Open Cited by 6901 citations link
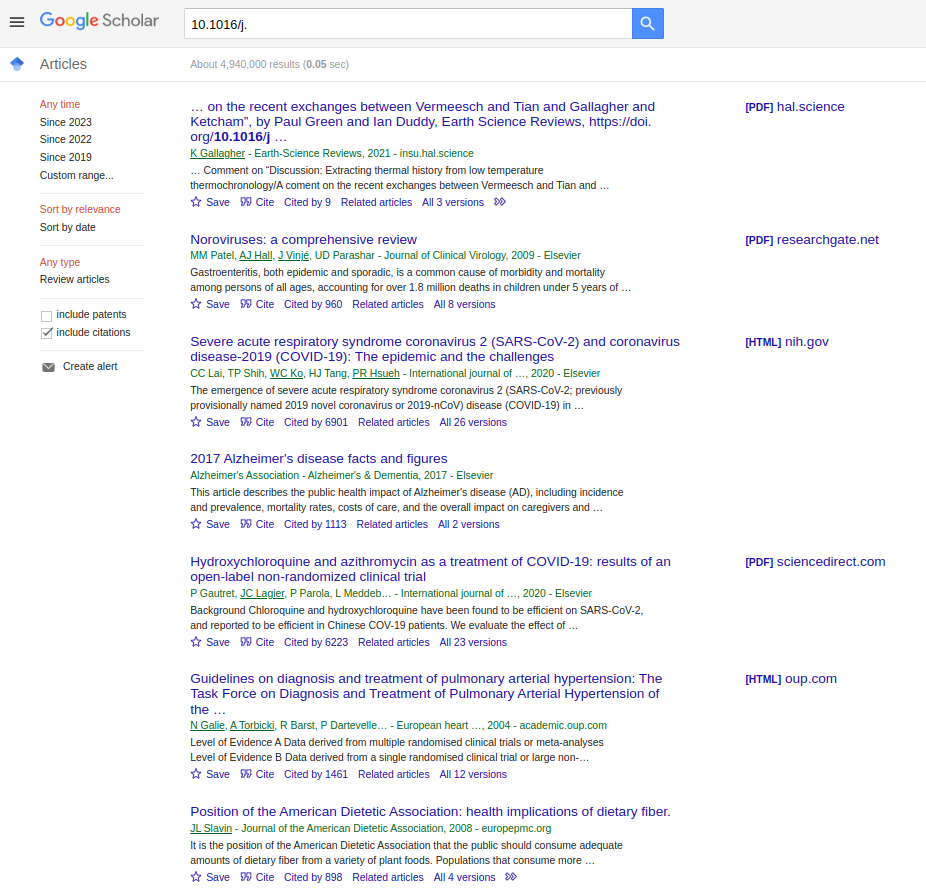 tap(315, 422)
